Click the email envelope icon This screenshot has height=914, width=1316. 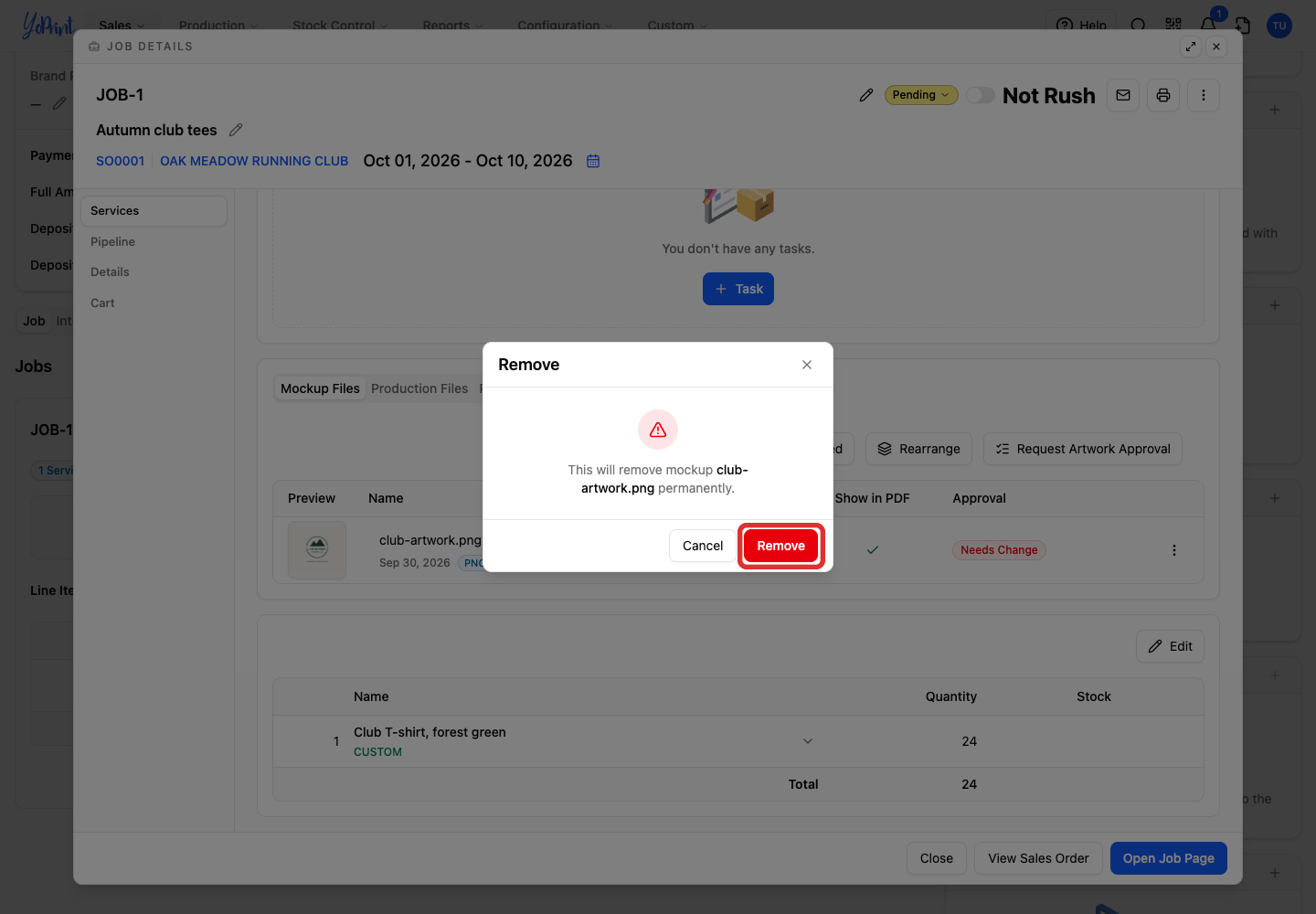(1123, 95)
